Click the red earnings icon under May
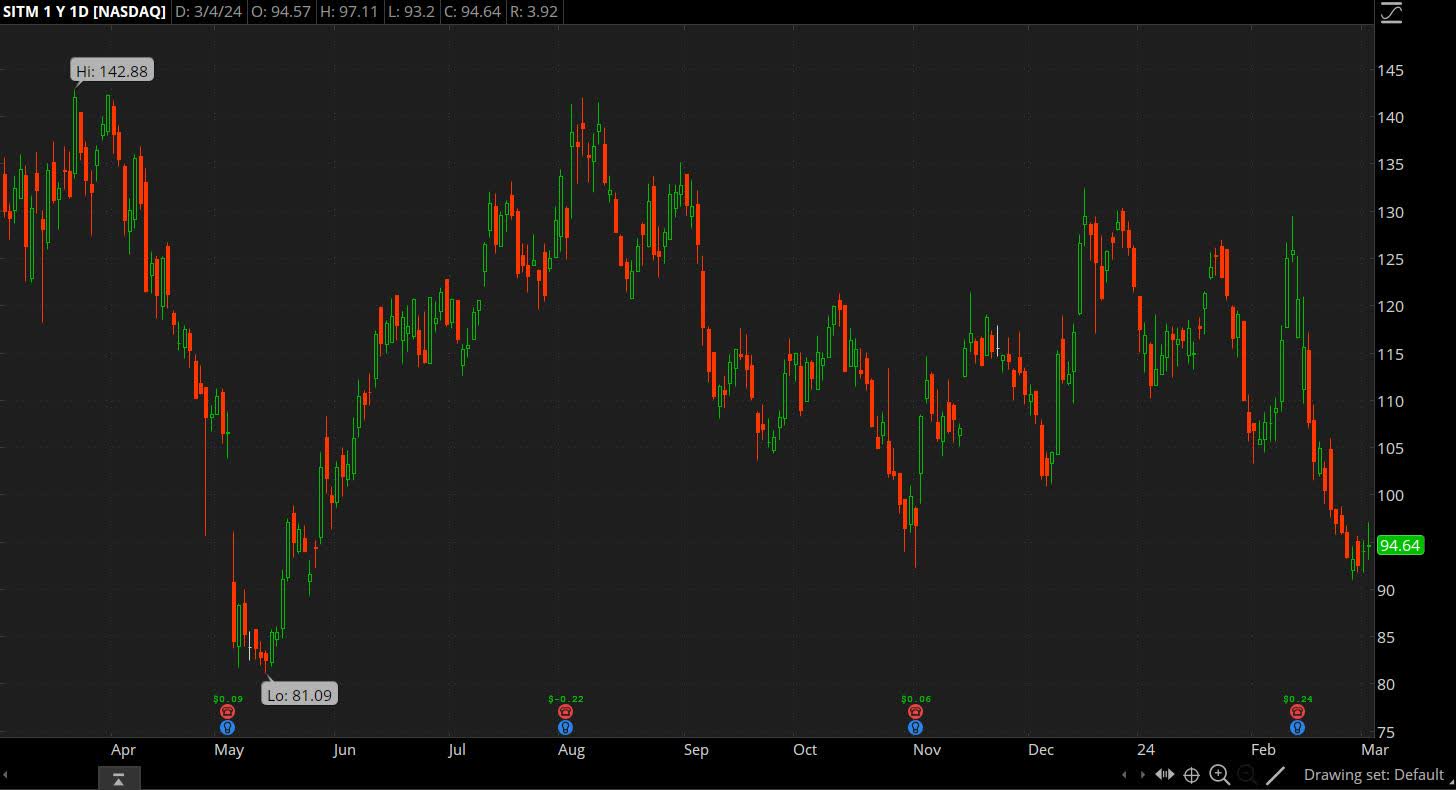1456x790 pixels. [x=228, y=710]
